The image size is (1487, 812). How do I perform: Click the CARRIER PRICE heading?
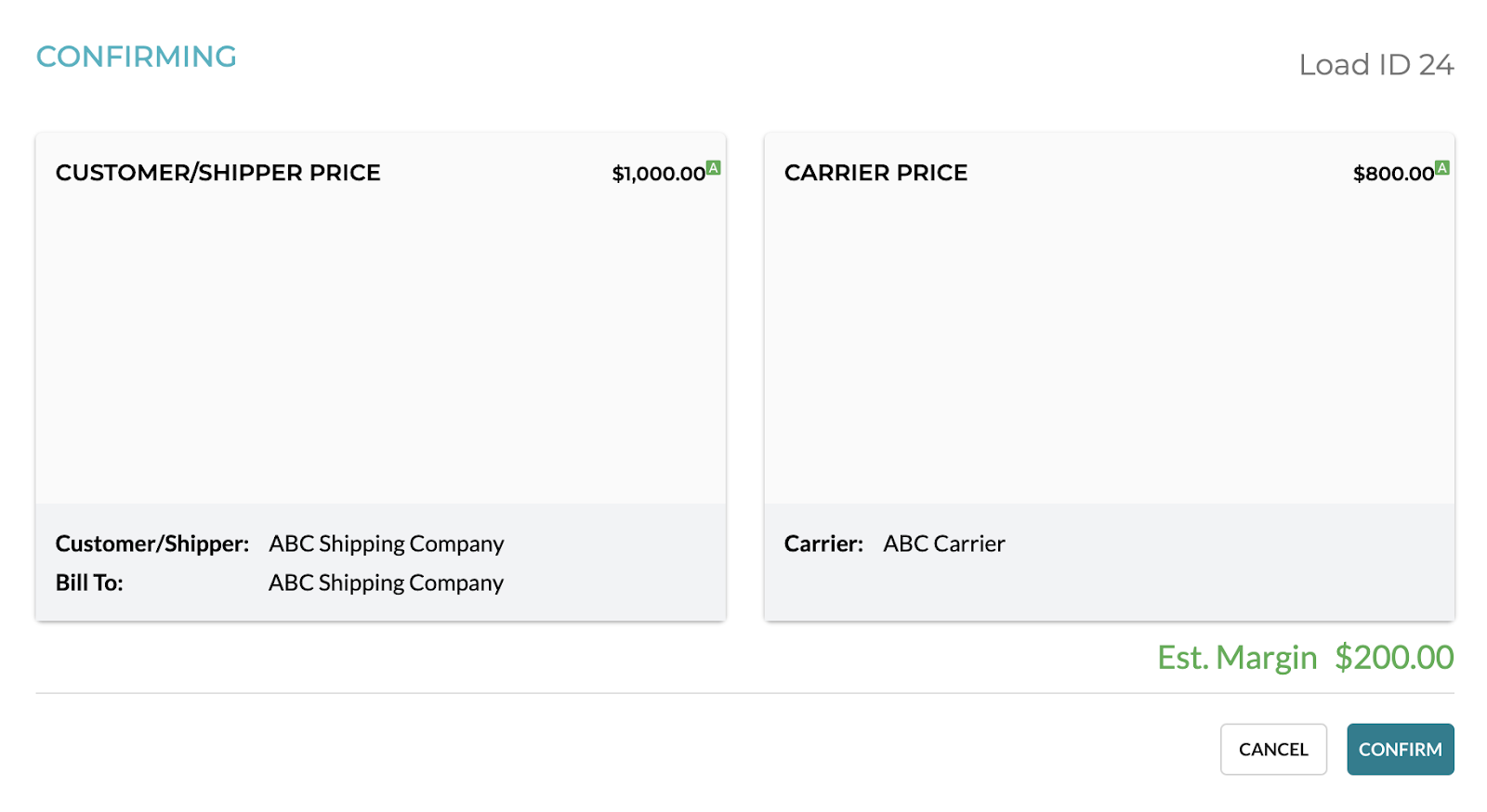point(876,173)
